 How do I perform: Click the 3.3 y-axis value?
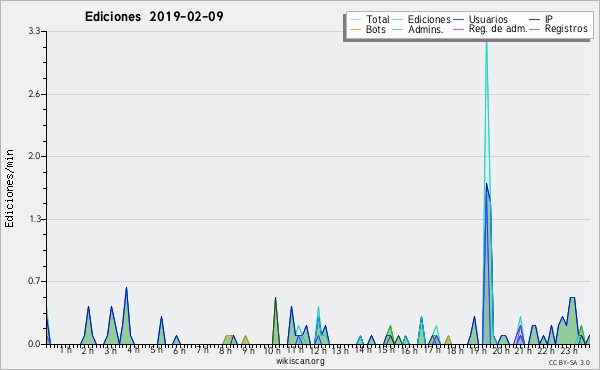34,31
